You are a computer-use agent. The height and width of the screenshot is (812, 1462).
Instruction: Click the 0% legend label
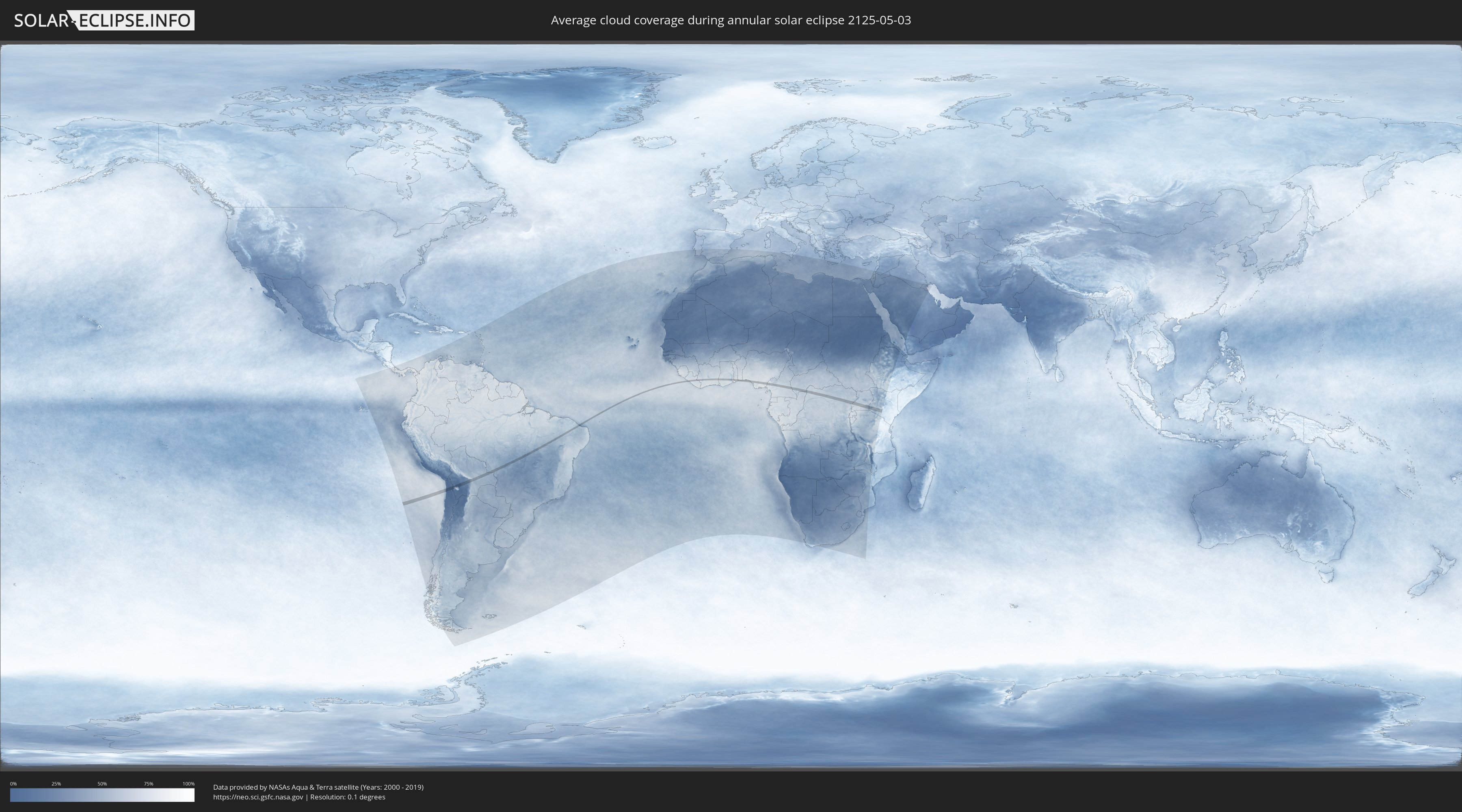13,784
